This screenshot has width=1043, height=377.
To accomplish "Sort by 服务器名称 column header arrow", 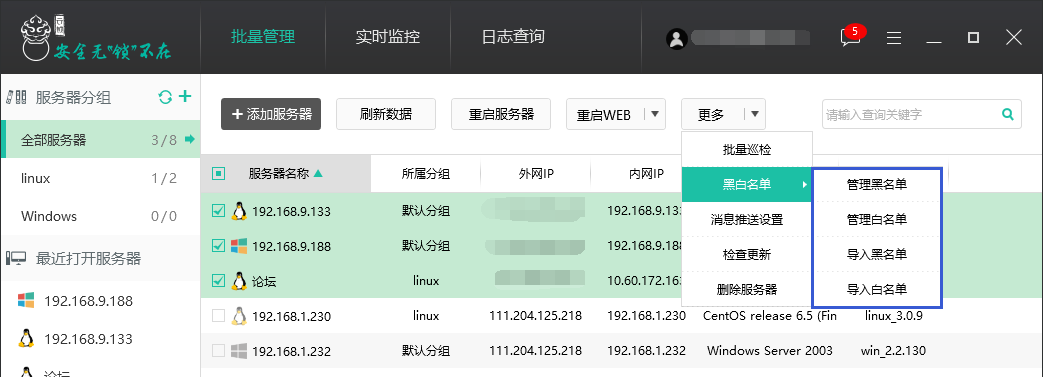I will 318,174.
